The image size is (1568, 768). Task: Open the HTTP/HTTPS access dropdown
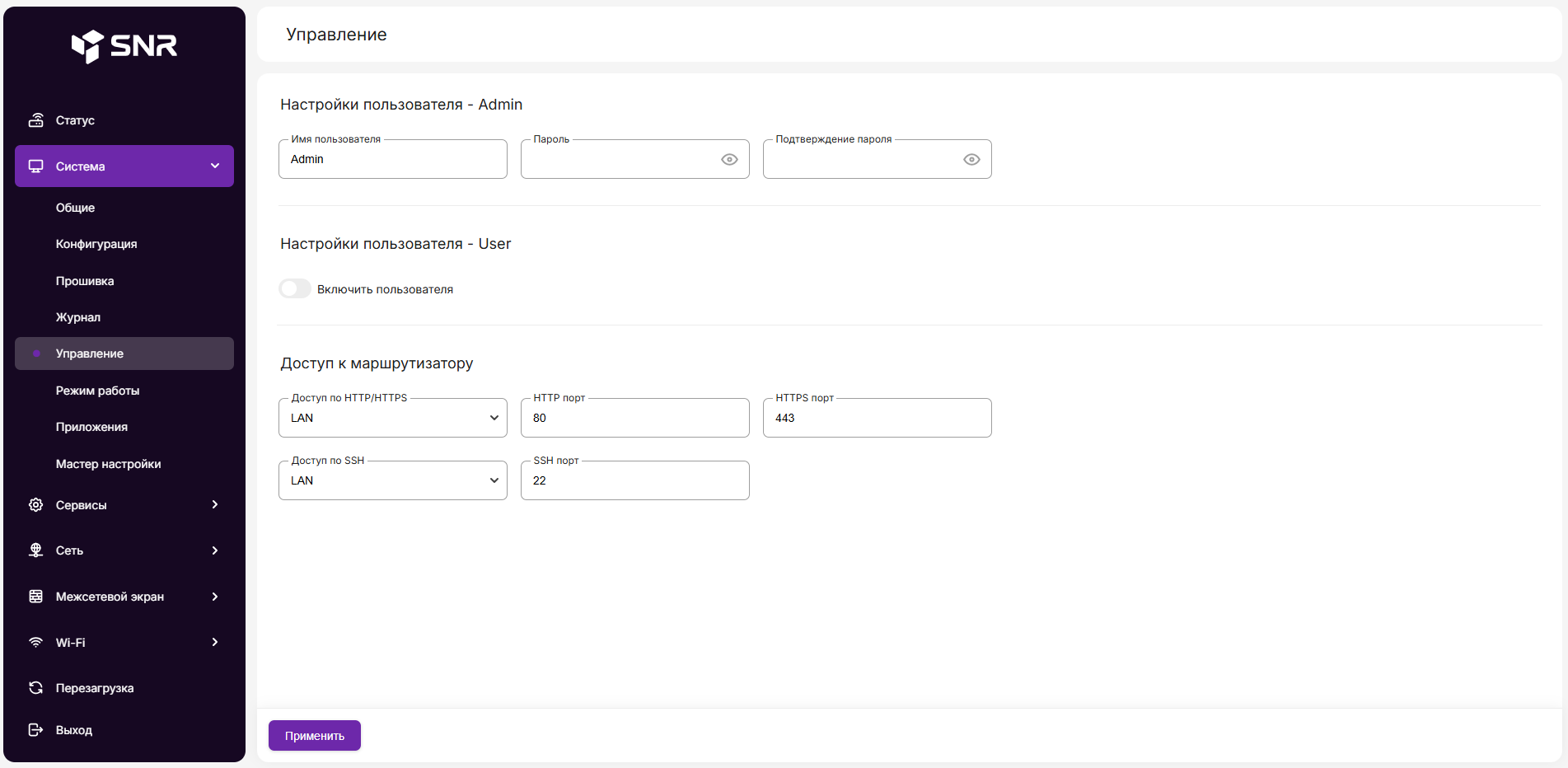(393, 419)
